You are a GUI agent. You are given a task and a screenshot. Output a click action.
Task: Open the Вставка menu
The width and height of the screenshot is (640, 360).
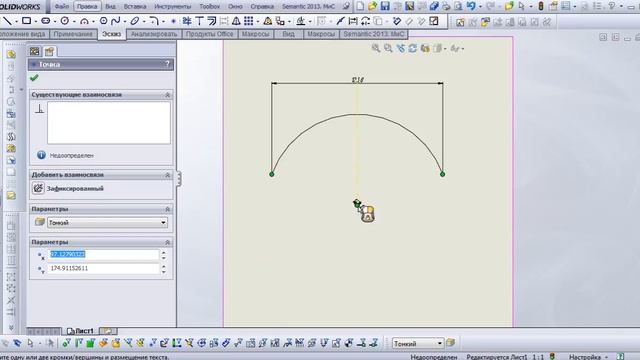click(x=135, y=7)
